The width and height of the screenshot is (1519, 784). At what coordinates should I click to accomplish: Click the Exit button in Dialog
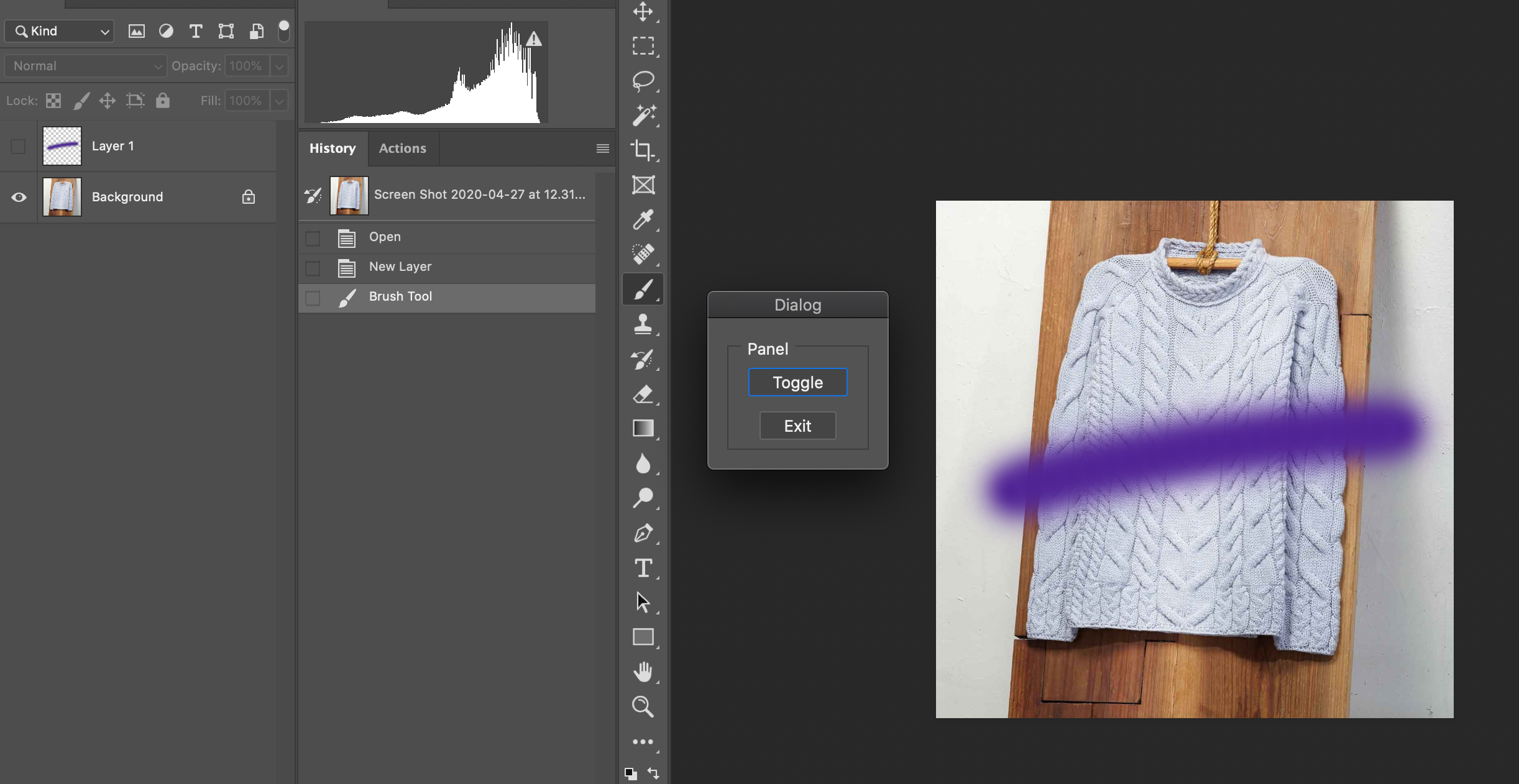[x=797, y=426]
